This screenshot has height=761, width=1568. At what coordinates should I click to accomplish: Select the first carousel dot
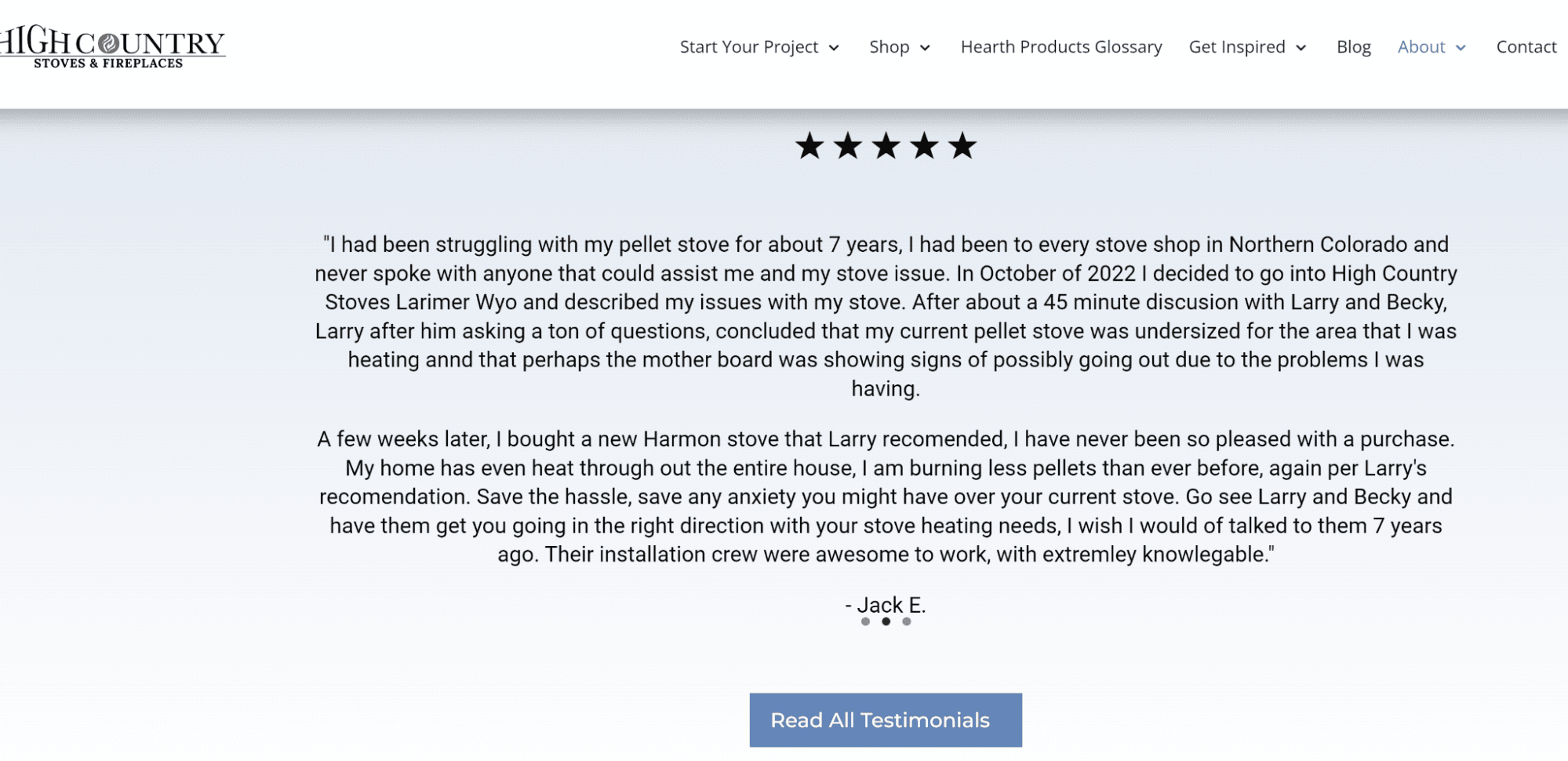pyautogui.click(x=865, y=623)
